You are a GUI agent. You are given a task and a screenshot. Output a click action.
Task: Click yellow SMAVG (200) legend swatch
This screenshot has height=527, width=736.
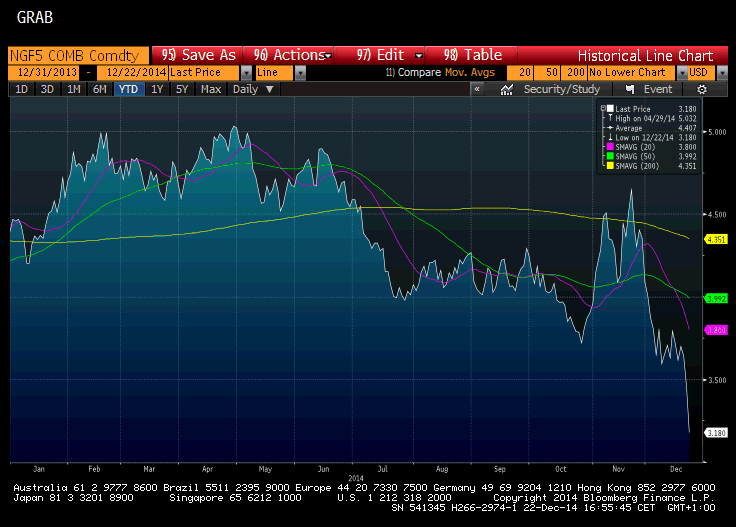610,166
